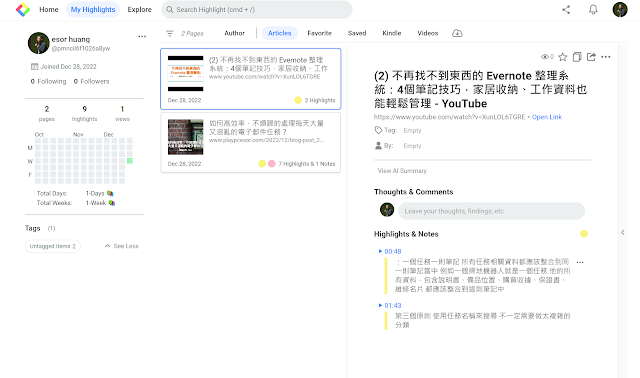
Task: Copy the article highlights with copy icon
Action: (577, 57)
